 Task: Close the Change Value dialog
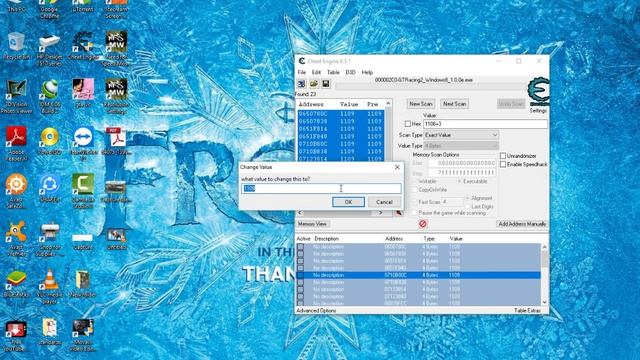(397, 167)
